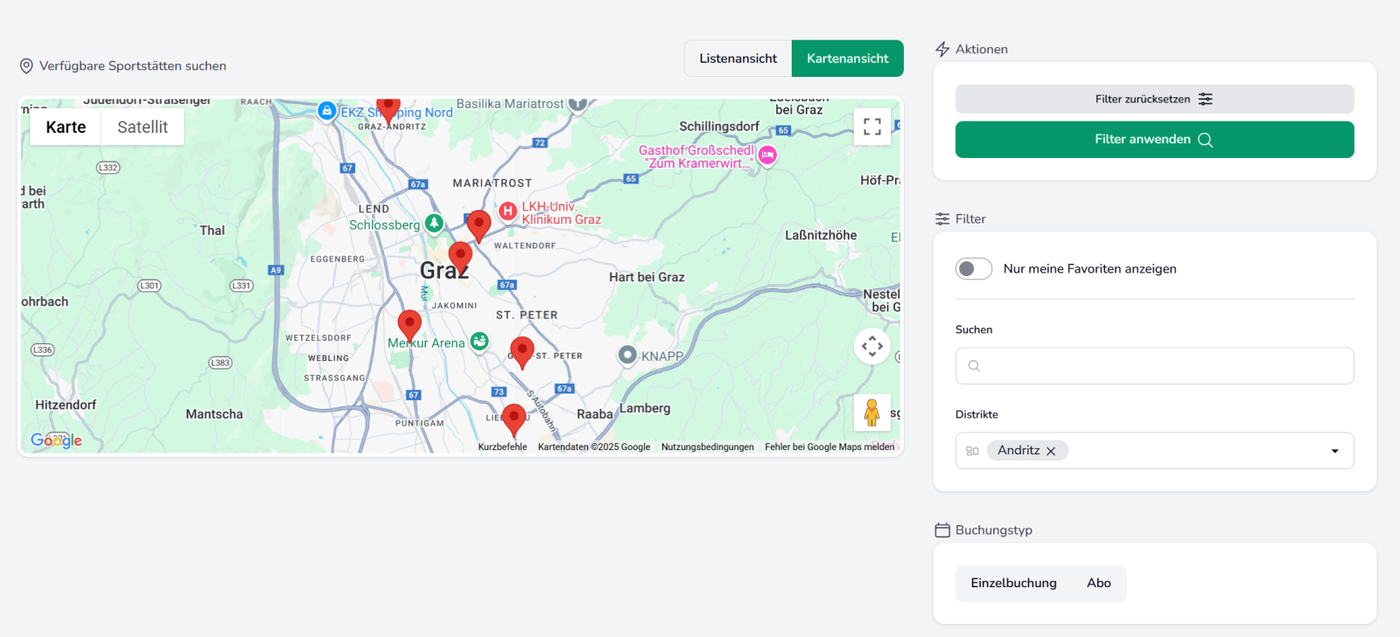
Task: Click the Suchen search input field
Action: (x=1154, y=366)
